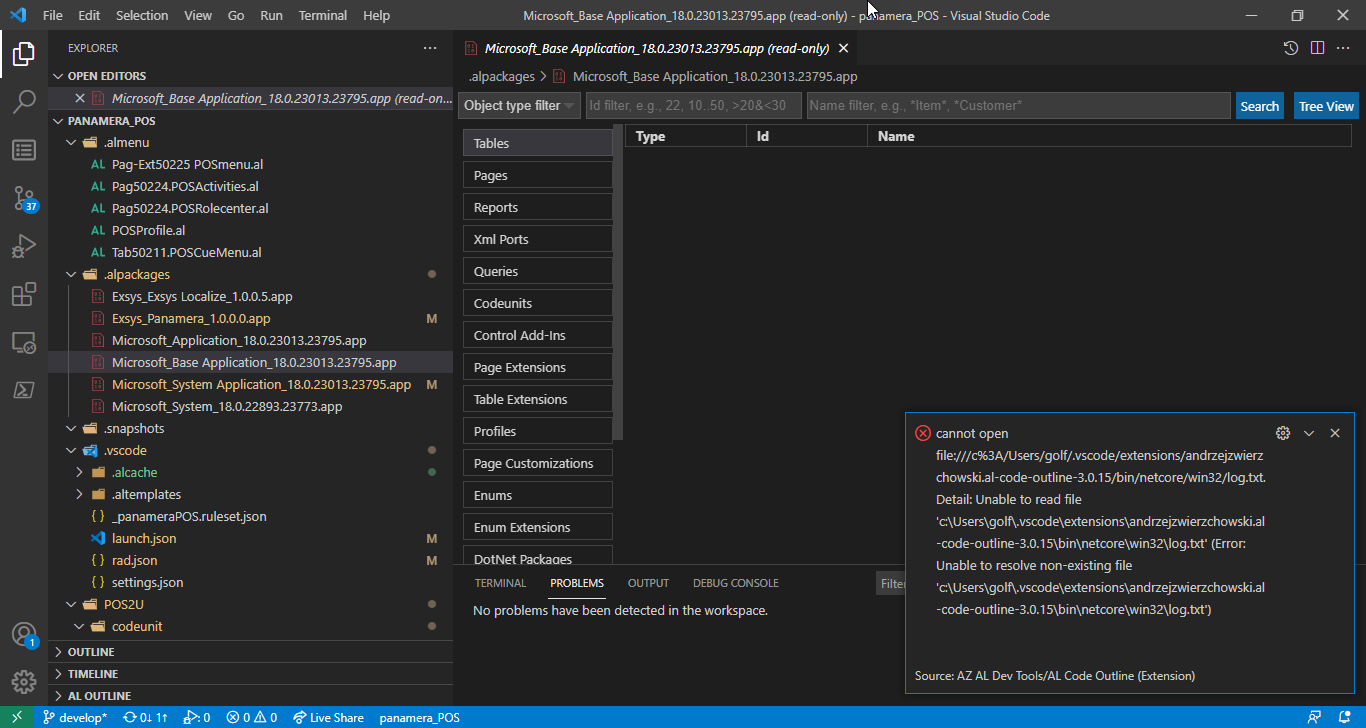The width and height of the screenshot is (1366, 728).
Task: Click the Tree View button
Action: tap(1326, 106)
